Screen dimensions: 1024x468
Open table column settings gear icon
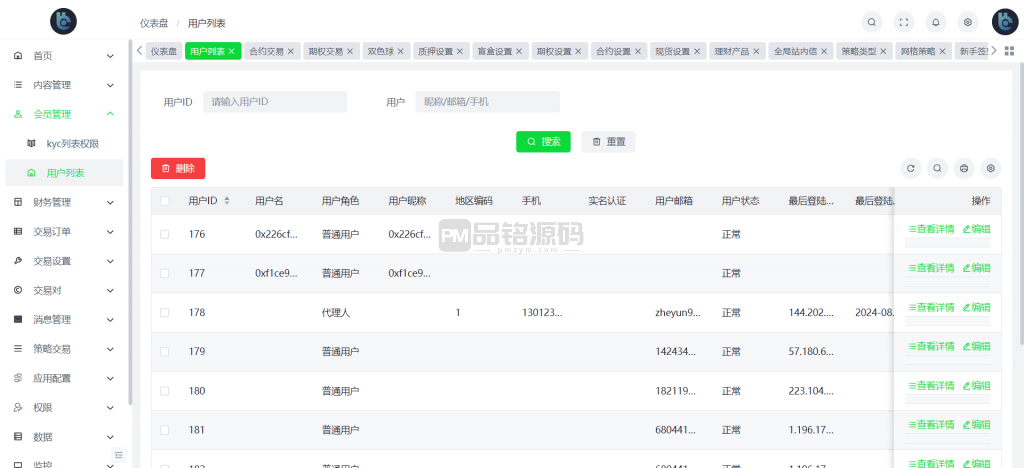[991, 168]
